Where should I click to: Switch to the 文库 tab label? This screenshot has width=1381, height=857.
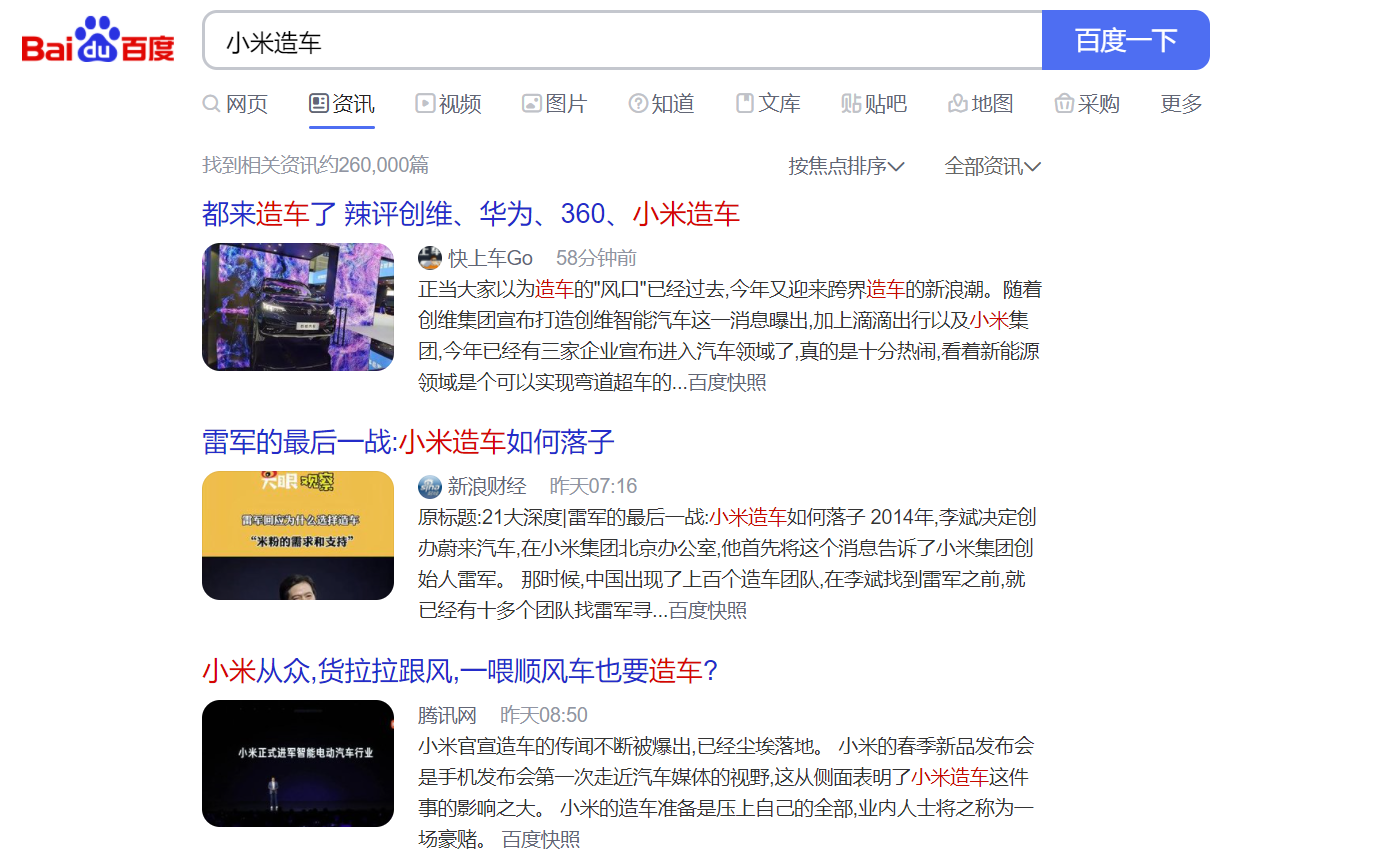click(779, 103)
